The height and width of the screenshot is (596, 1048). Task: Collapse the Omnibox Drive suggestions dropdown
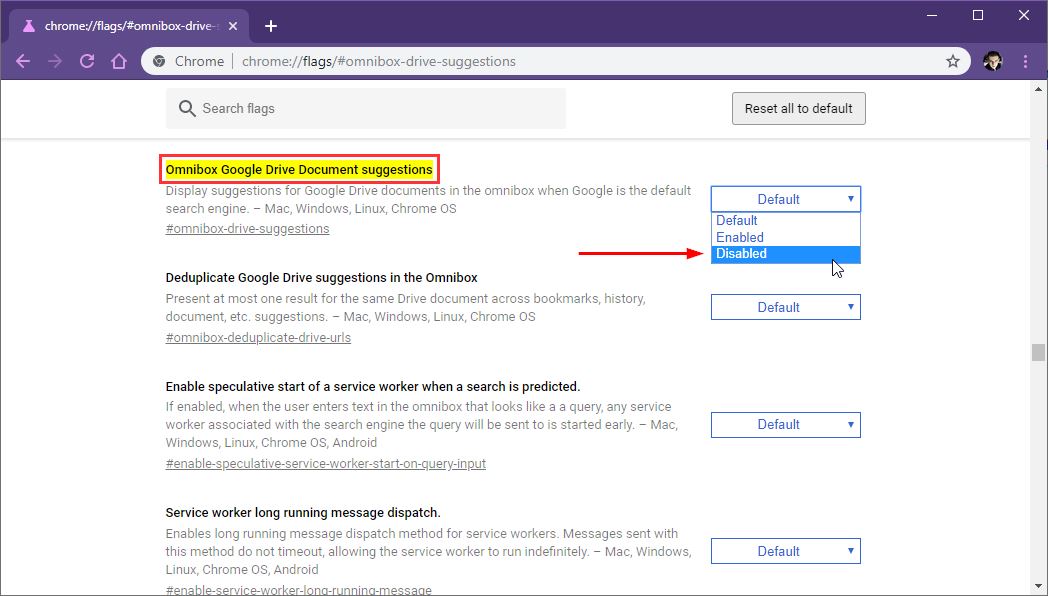786,199
